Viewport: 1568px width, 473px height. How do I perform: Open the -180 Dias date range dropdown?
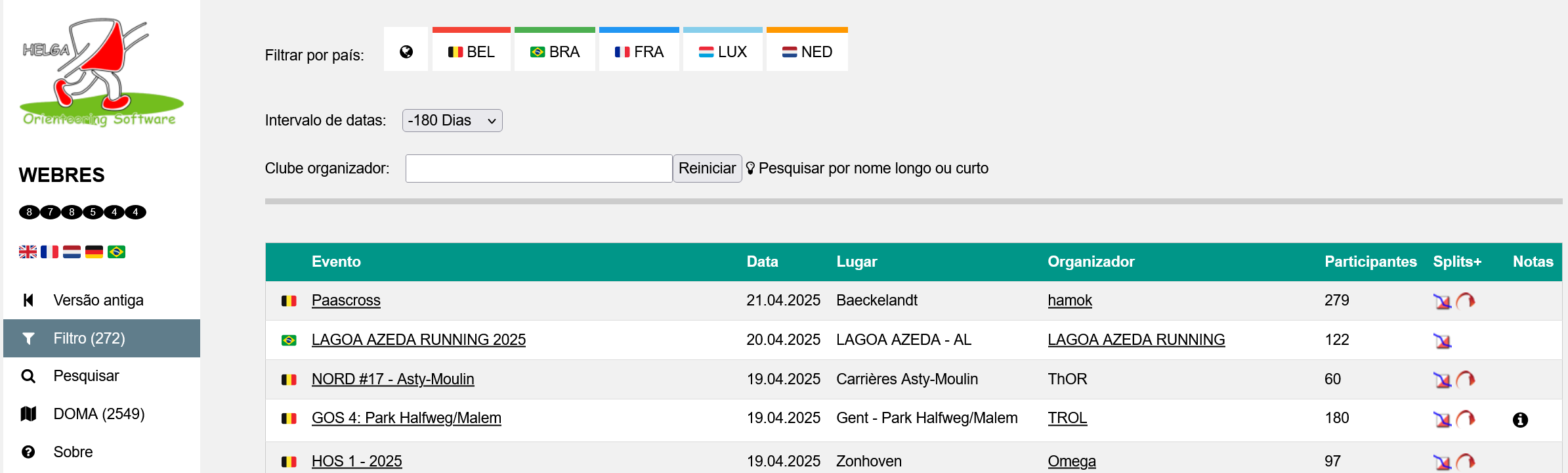[452, 121]
